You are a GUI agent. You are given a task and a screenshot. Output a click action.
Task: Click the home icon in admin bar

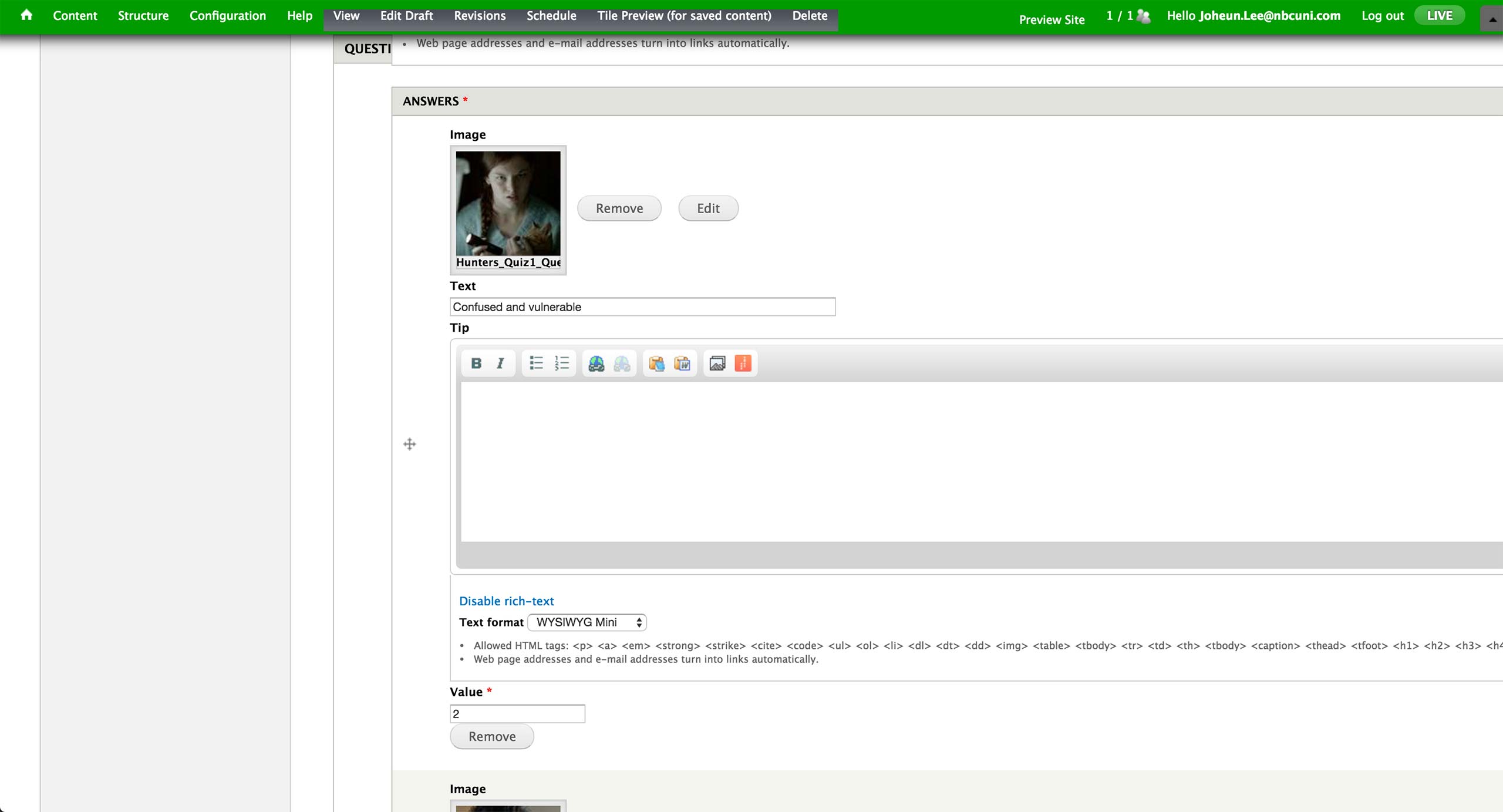point(26,15)
